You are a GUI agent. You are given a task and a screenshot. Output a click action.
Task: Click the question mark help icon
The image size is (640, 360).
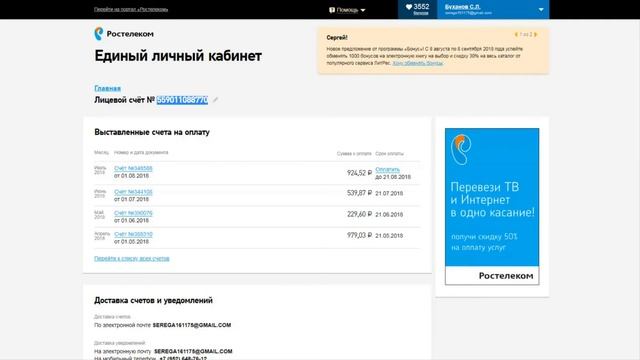(332, 10)
